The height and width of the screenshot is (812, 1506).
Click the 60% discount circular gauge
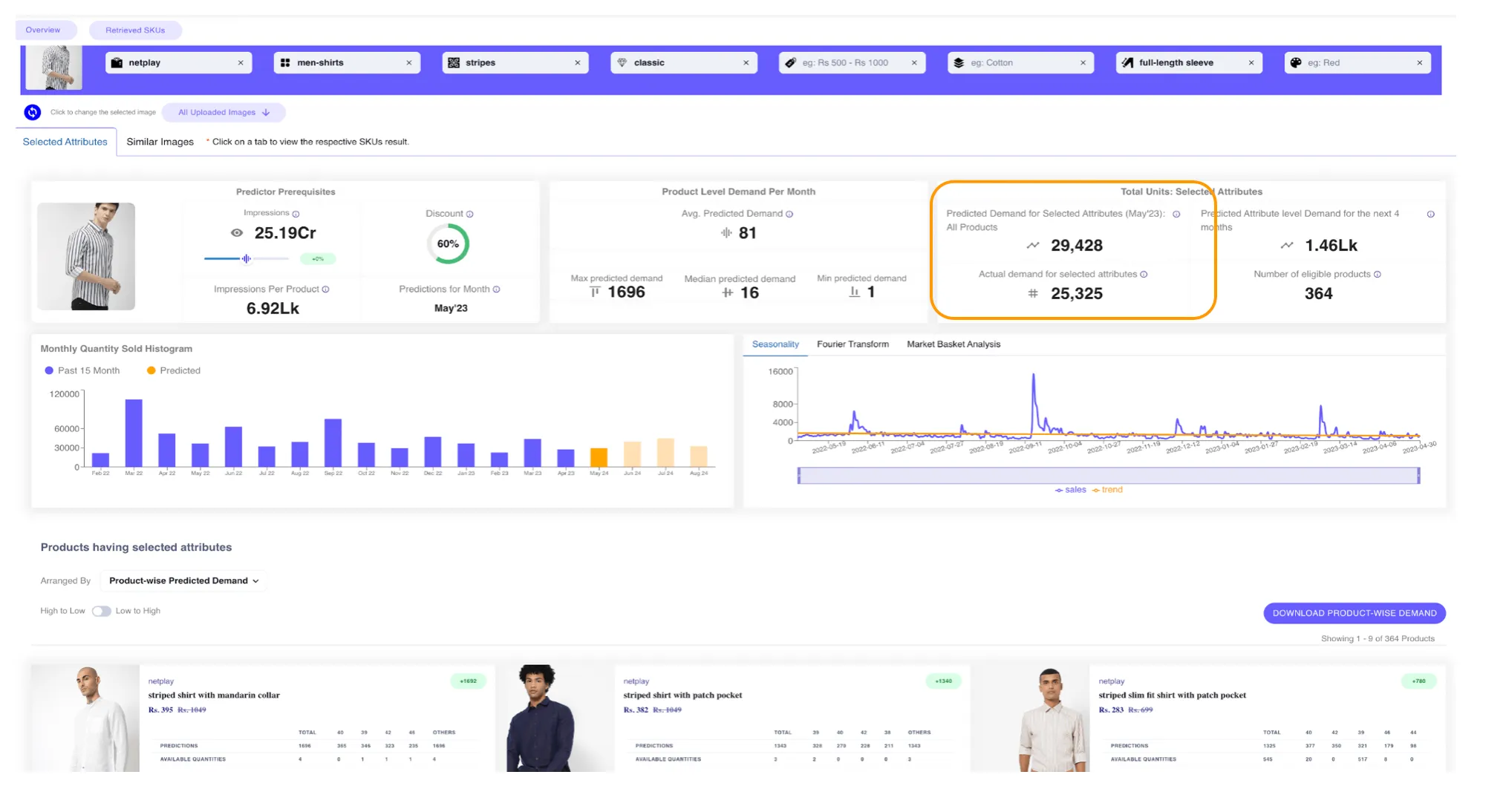(x=448, y=243)
